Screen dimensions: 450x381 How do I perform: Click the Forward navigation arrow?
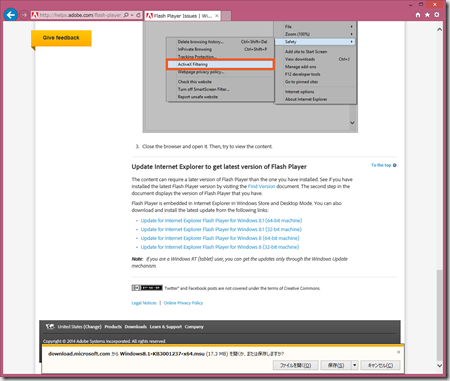point(24,15)
